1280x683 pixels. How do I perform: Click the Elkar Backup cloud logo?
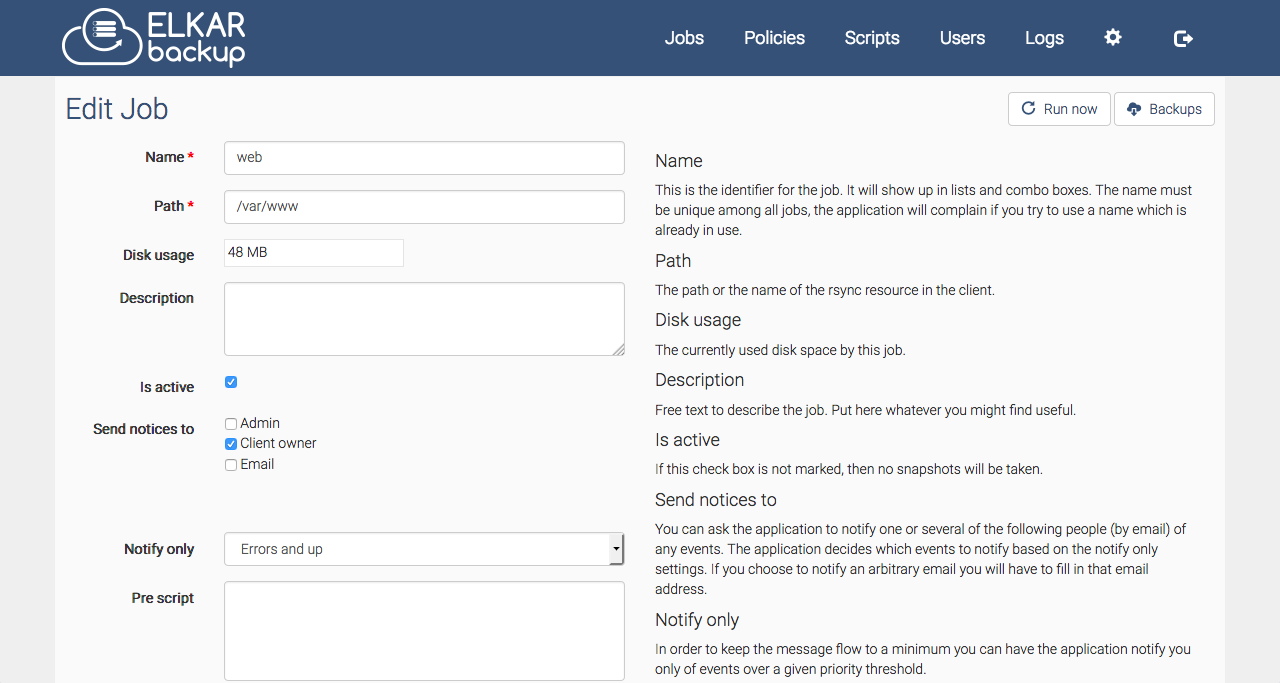[x=153, y=38]
